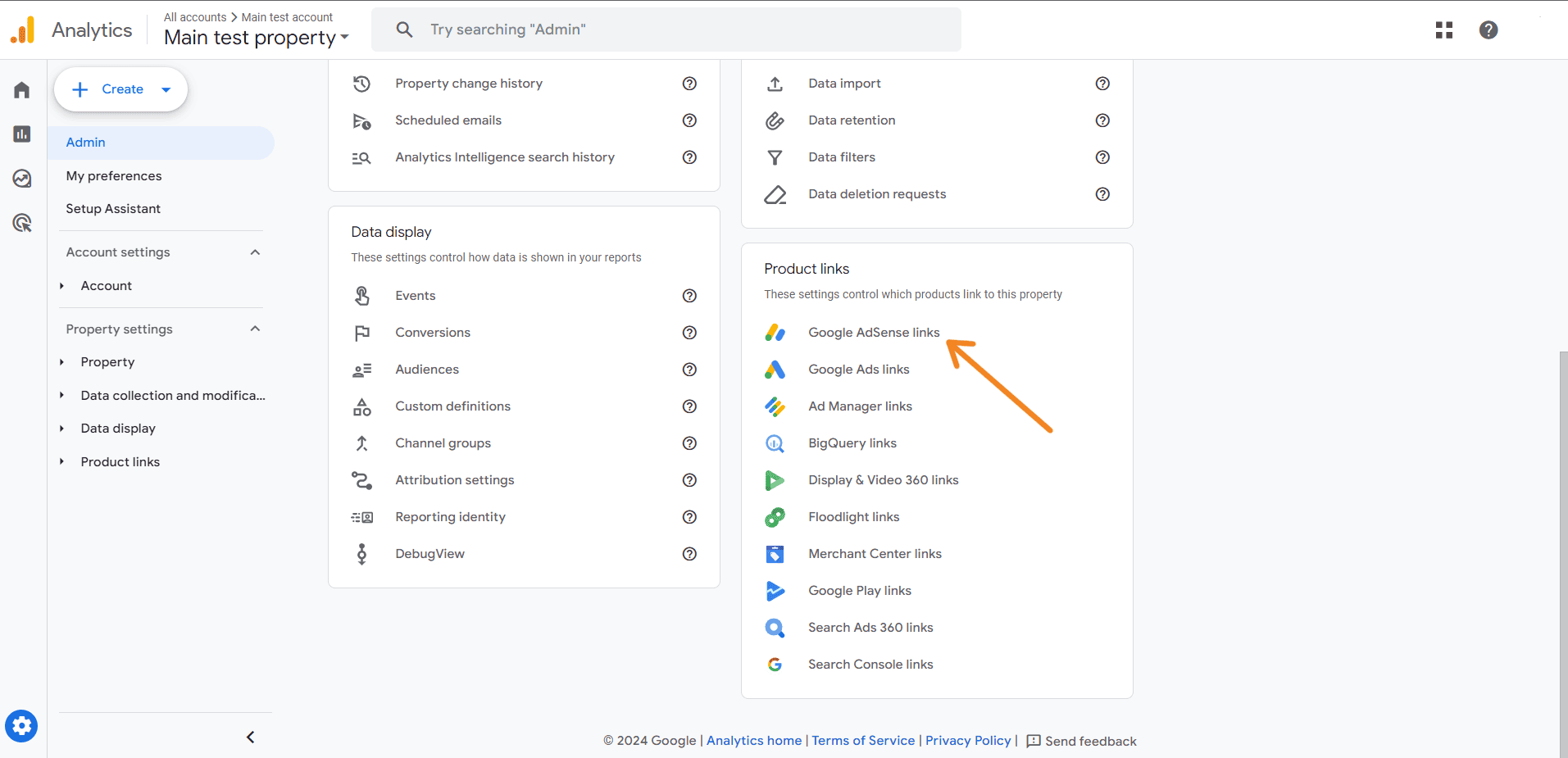Click help icon beside Conversions
Viewport: 1568px width, 758px height.
[x=690, y=333]
